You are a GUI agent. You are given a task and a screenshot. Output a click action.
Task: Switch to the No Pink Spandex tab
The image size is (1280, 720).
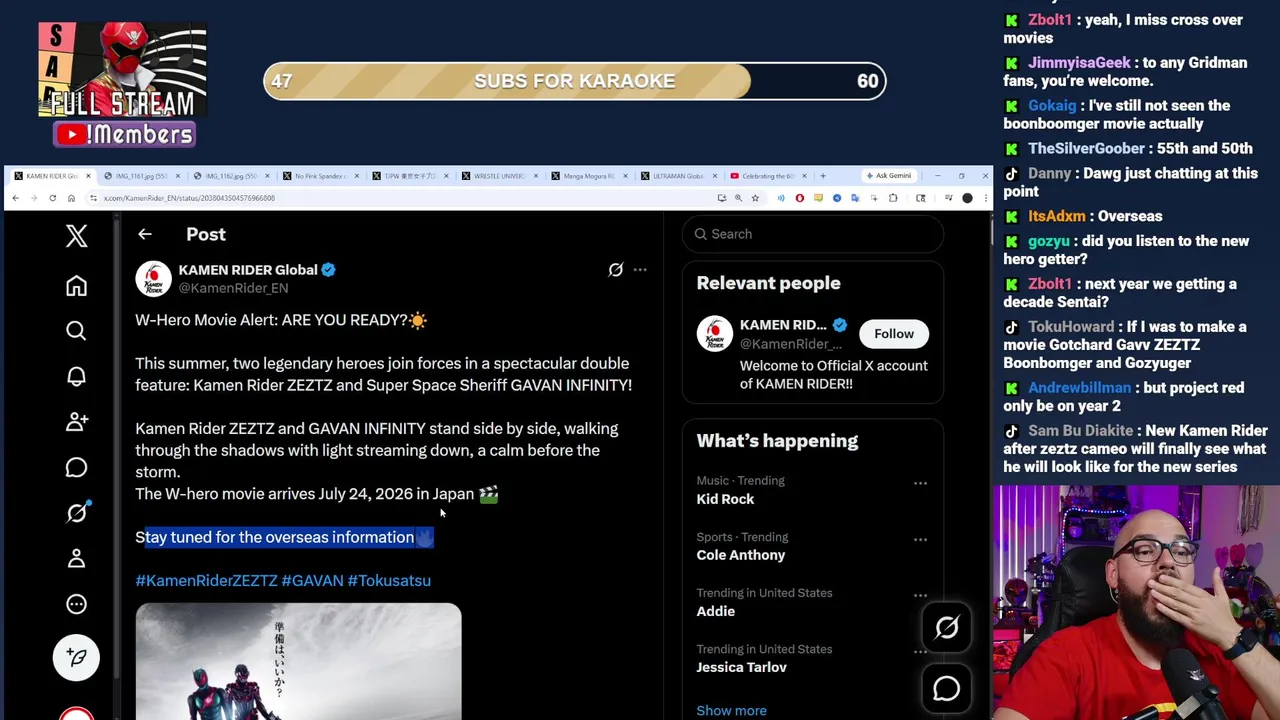click(x=320, y=176)
